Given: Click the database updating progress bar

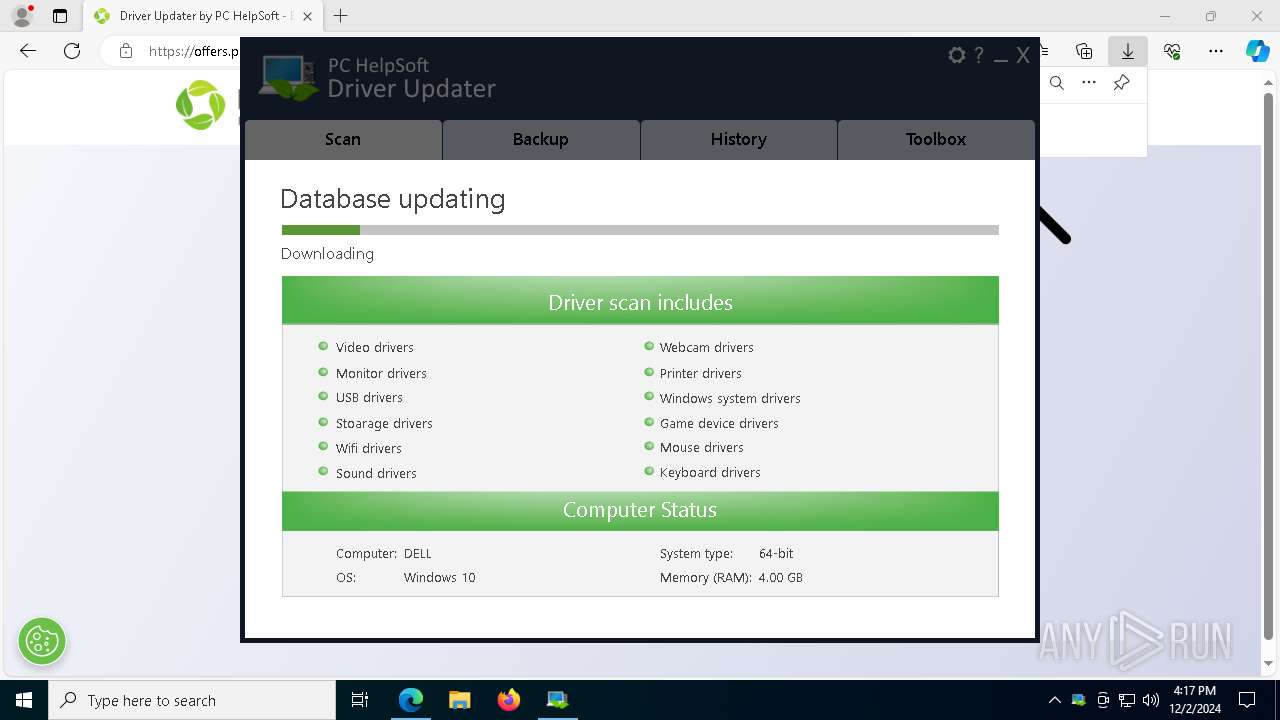Looking at the screenshot, I should (640, 230).
